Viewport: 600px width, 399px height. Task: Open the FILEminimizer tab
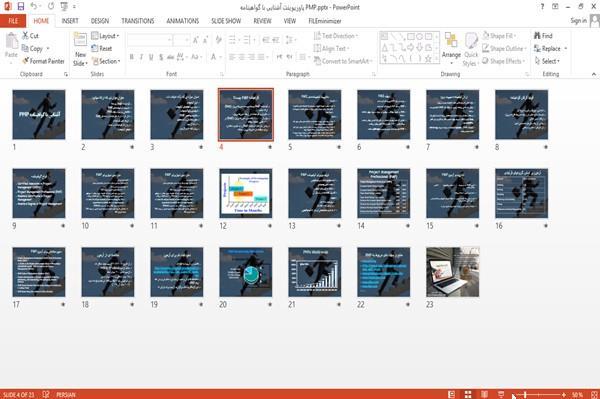(x=325, y=21)
